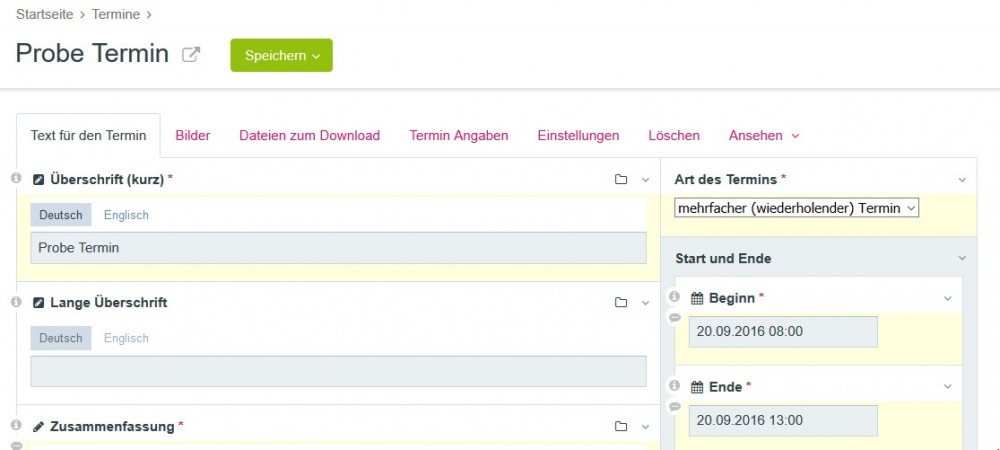Click edit icon before Lange Überschrift label

[39, 303]
